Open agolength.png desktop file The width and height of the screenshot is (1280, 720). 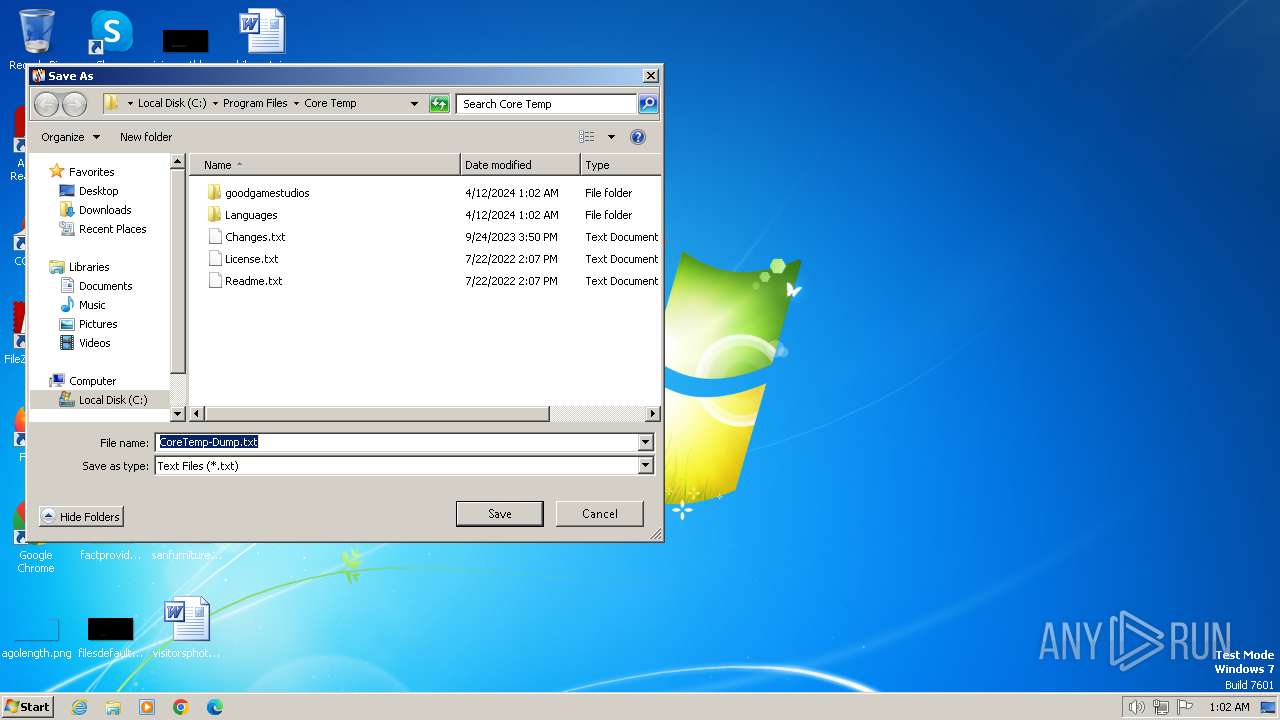coord(37,636)
